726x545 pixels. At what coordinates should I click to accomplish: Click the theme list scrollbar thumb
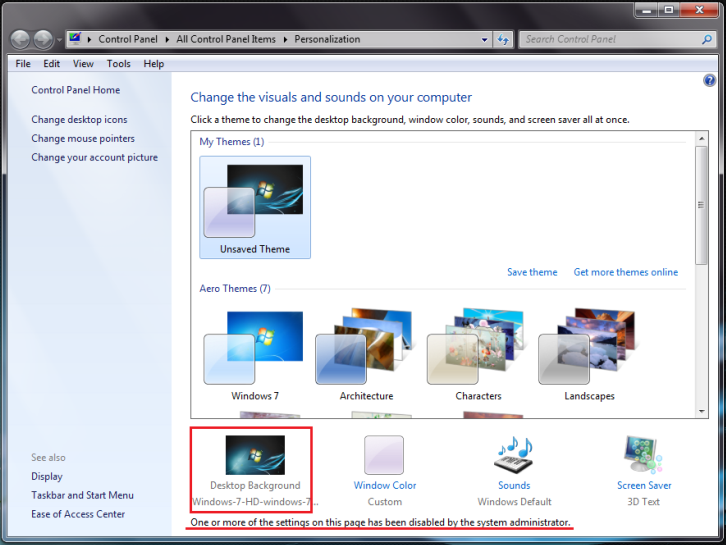coord(701,205)
